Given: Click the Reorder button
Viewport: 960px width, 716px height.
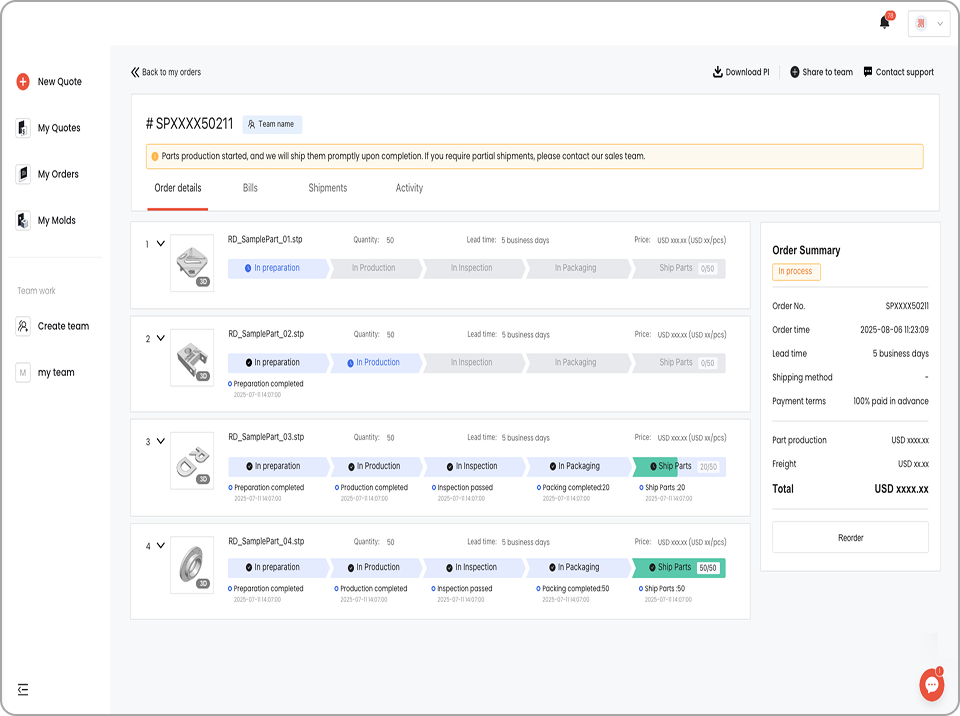Looking at the screenshot, I should pyautogui.click(x=850, y=538).
